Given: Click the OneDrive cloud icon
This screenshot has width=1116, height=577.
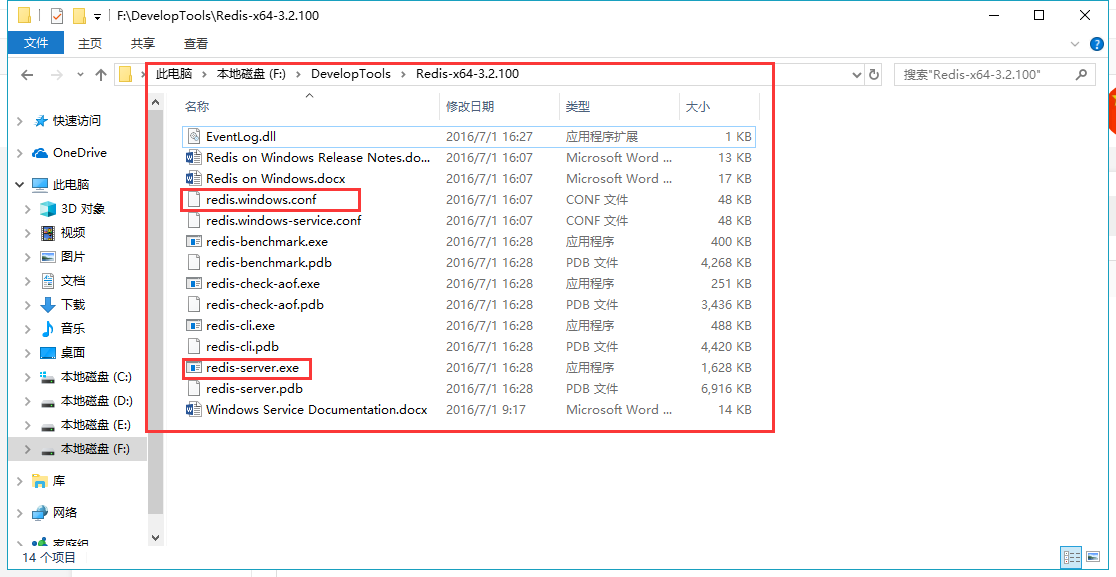Looking at the screenshot, I should coord(40,153).
